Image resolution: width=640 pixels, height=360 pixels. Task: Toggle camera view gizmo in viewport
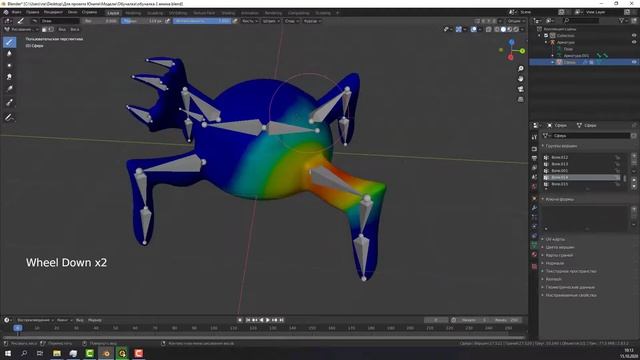click(521, 89)
